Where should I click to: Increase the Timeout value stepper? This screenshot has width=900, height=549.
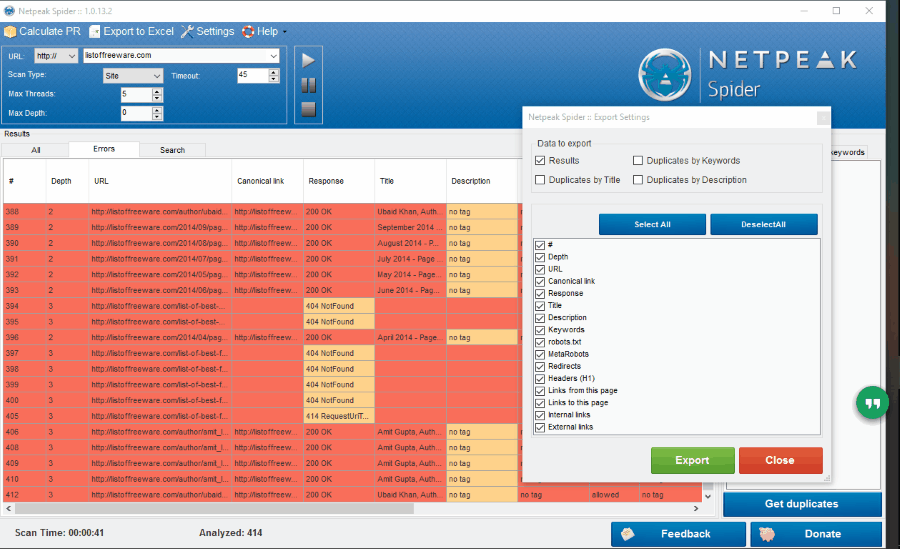274,72
